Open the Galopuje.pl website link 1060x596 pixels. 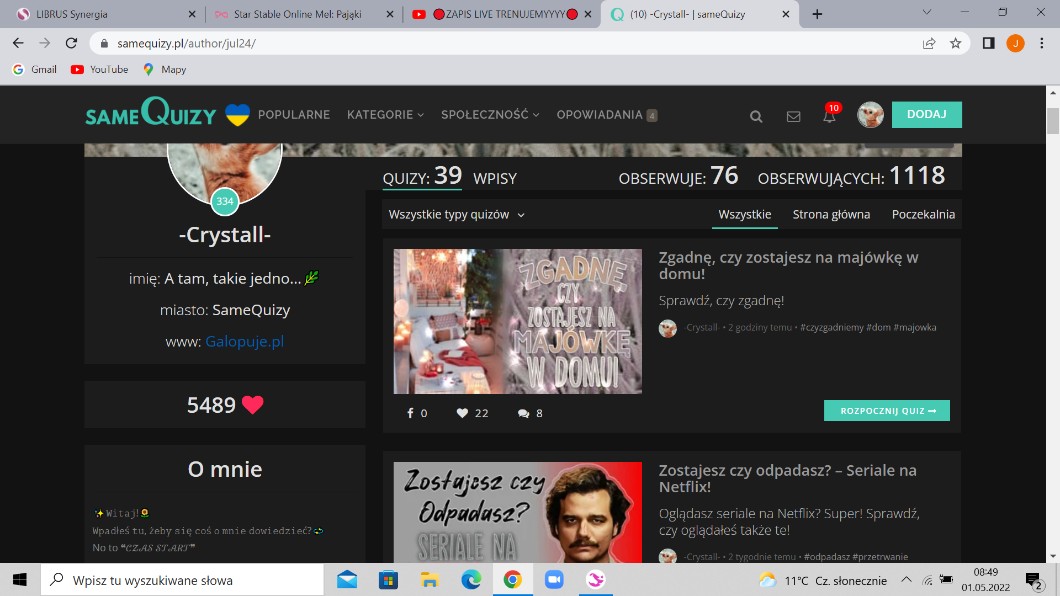[x=245, y=341]
